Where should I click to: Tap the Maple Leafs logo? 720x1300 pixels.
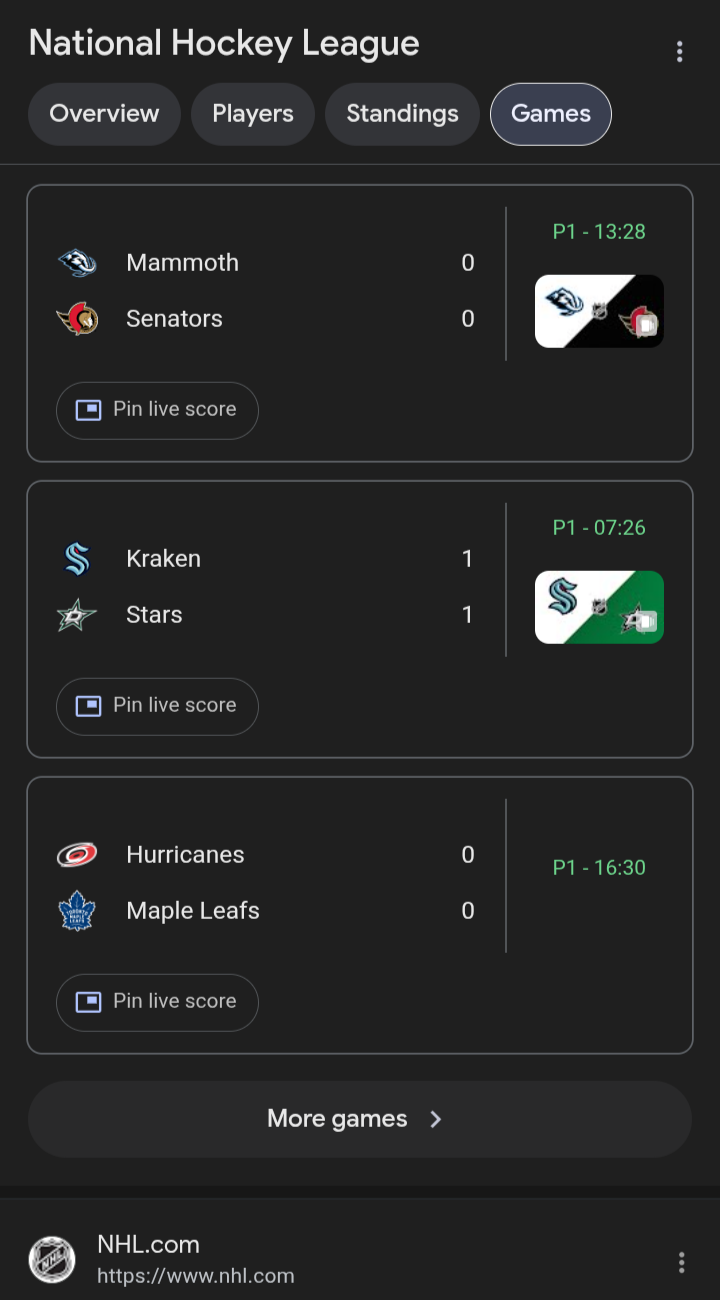[77, 911]
